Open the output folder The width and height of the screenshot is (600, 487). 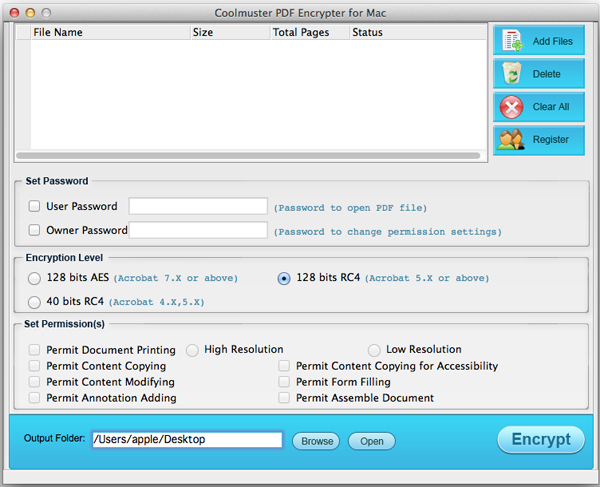(x=372, y=441)
